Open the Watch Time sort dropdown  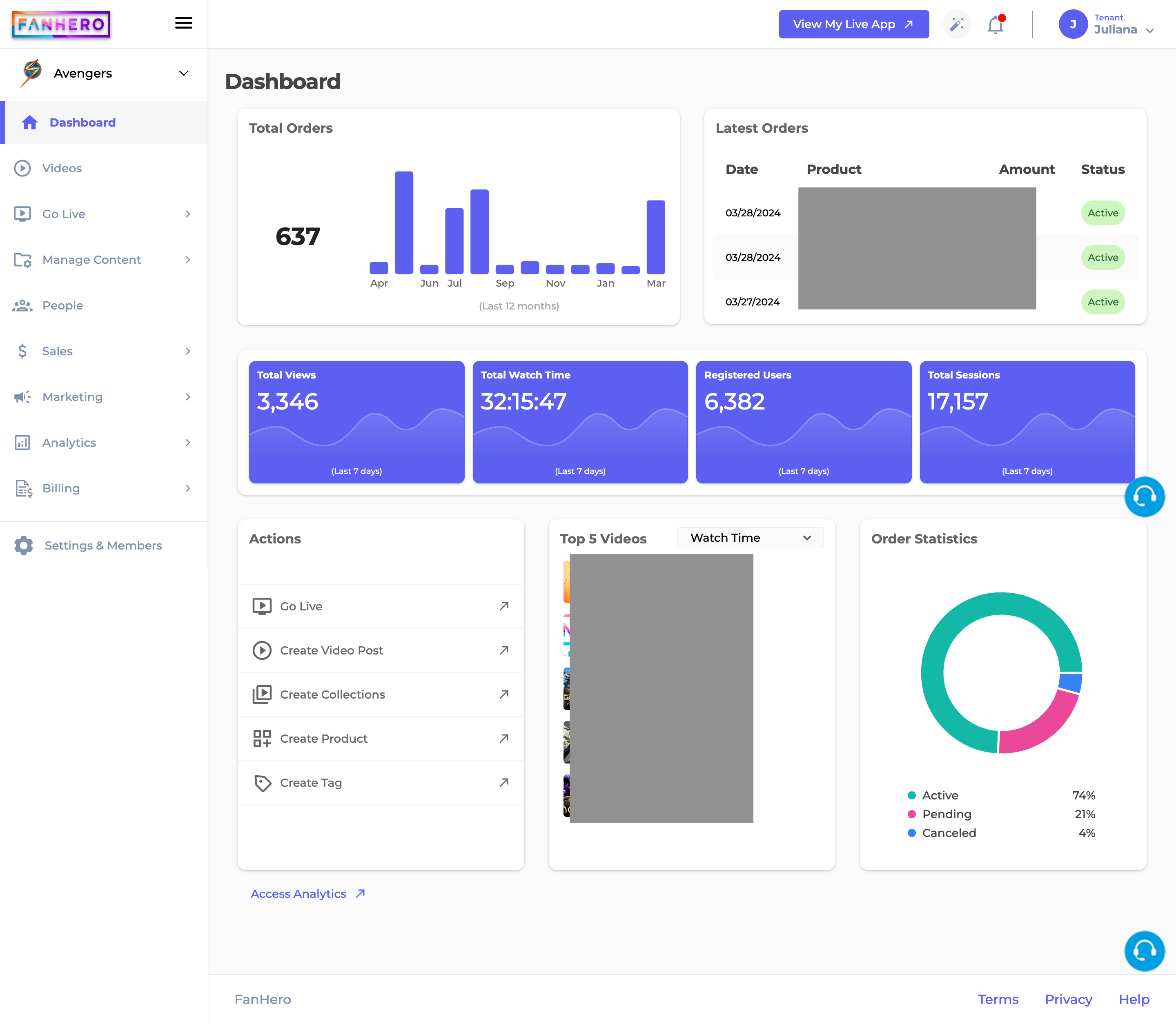tap(750, 538)
